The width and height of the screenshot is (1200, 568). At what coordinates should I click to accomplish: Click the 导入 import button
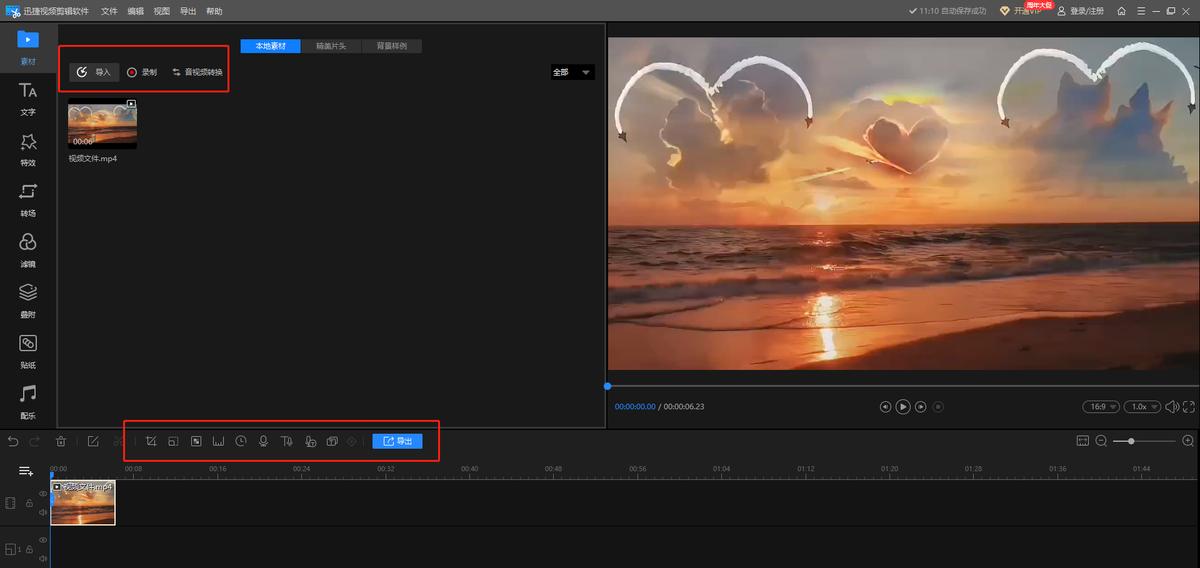(95, 72)
